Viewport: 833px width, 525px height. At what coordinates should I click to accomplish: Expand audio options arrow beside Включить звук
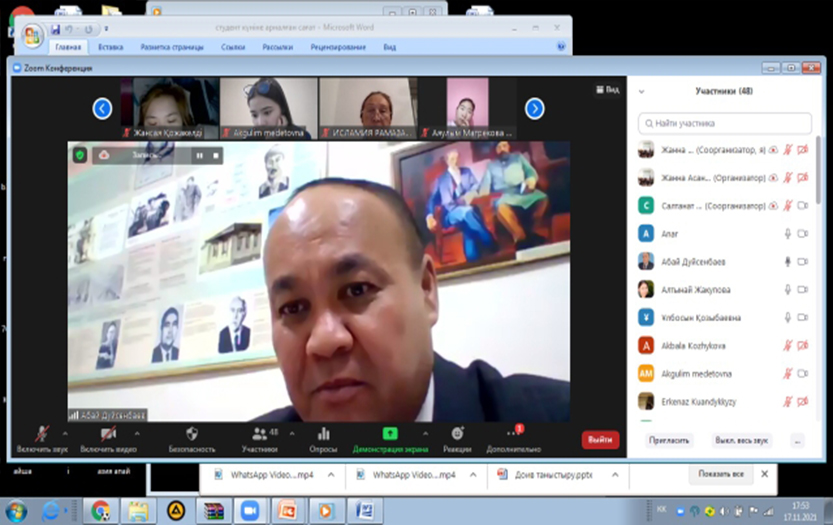click(x=66, y=433)
